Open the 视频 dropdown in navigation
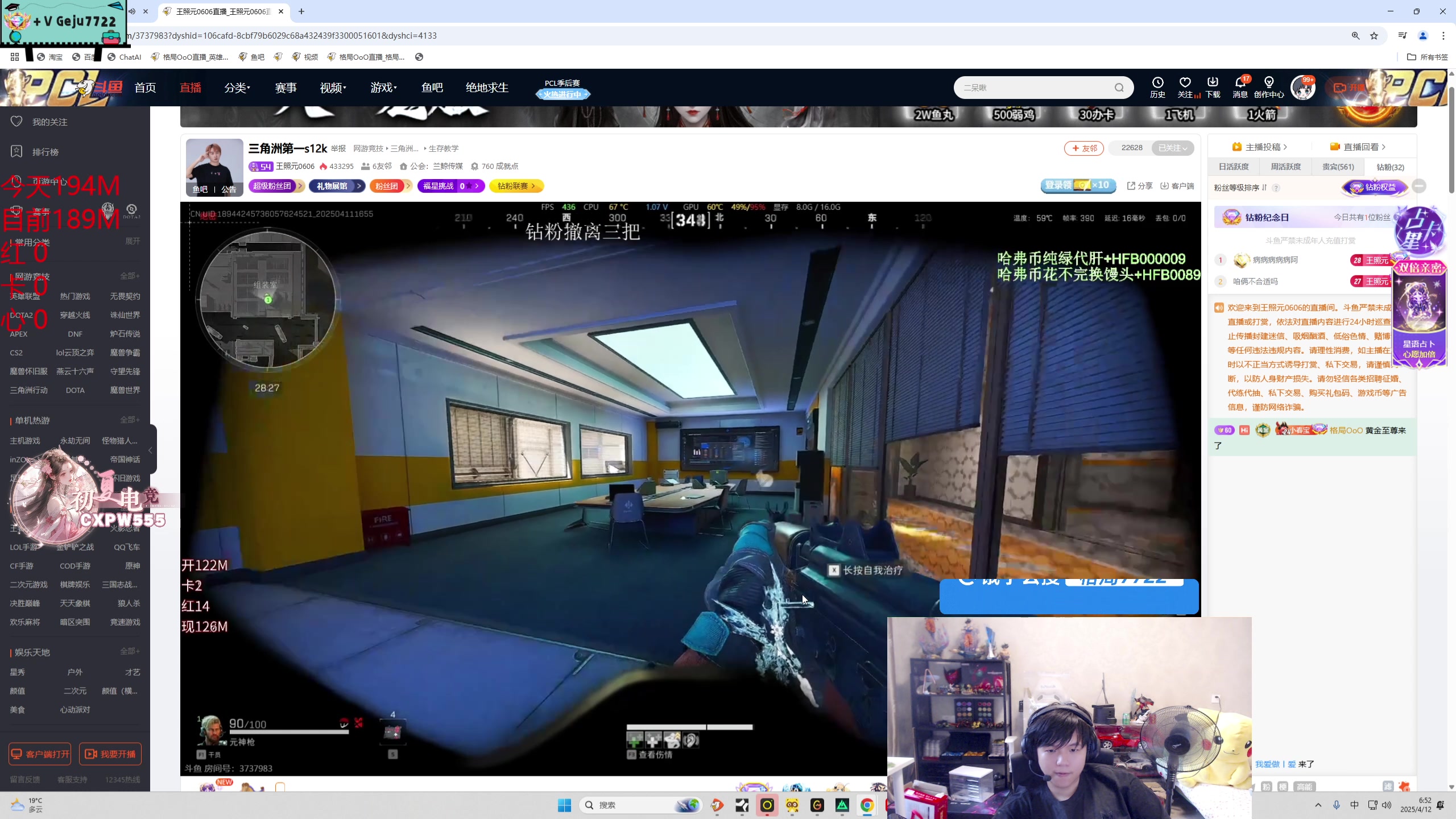The image size is (1456, 819). click(333, 88)
